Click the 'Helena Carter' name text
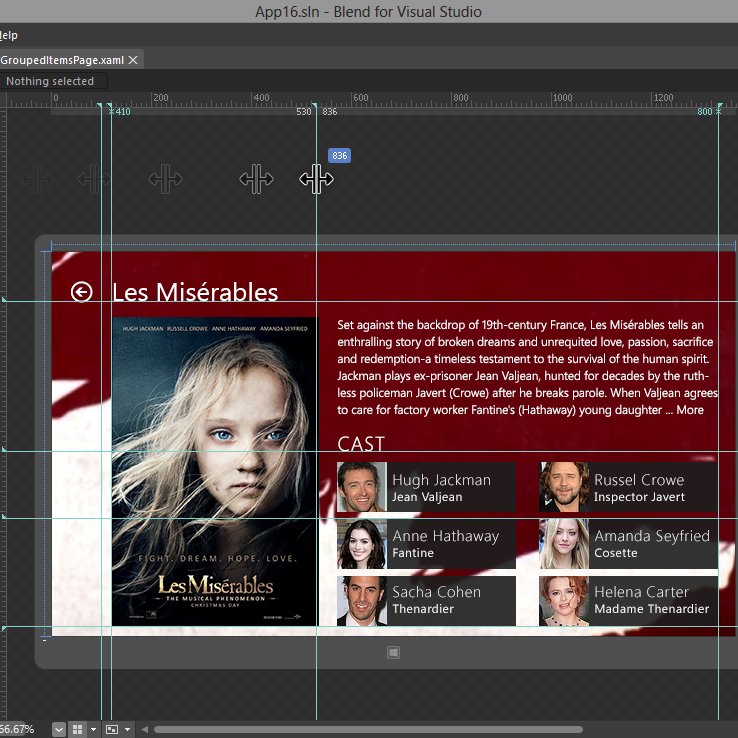The width and height of the screenshot is (738, 738). [x=641, y=592]
